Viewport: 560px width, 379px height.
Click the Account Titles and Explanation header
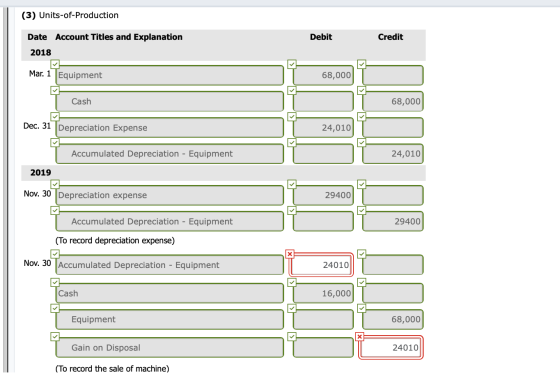coord(119,37)
